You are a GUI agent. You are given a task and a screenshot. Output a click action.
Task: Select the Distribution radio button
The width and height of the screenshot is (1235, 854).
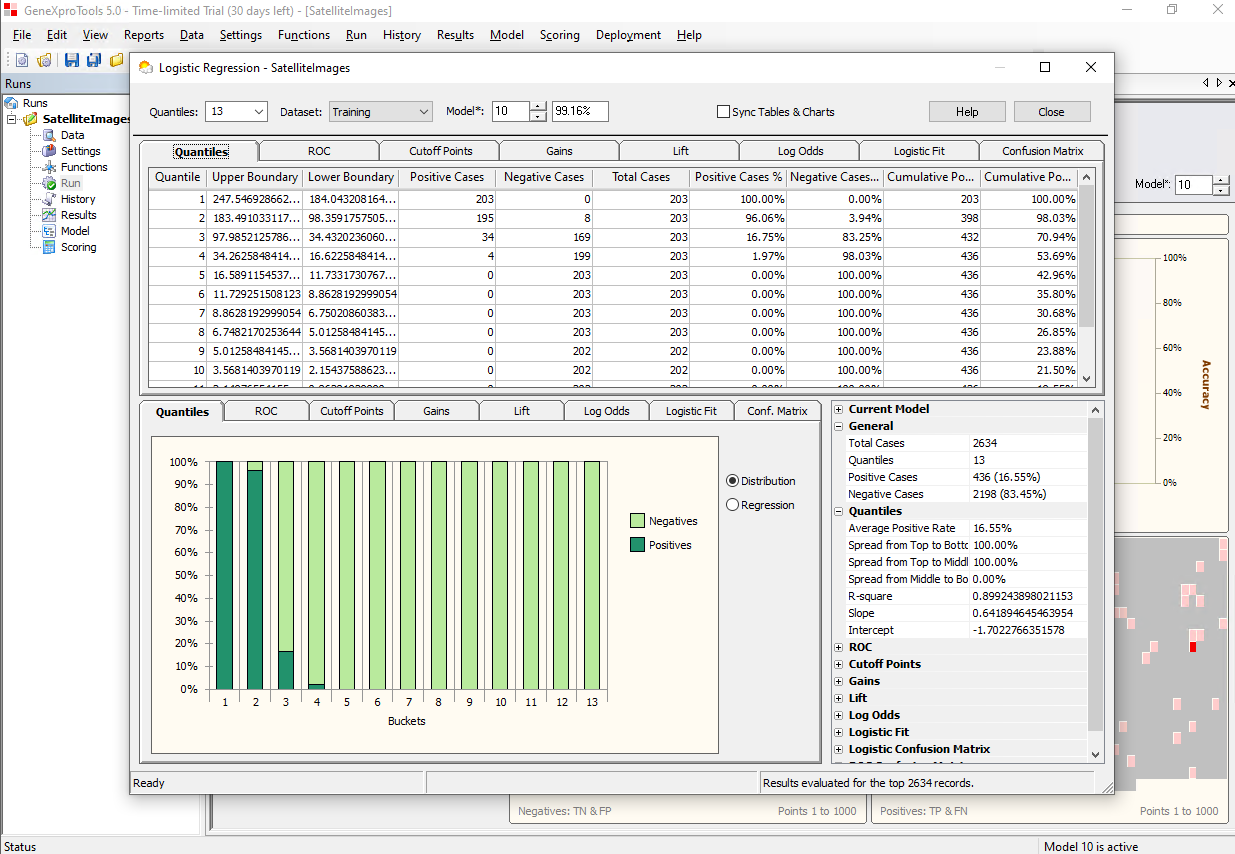coord(732,481)
